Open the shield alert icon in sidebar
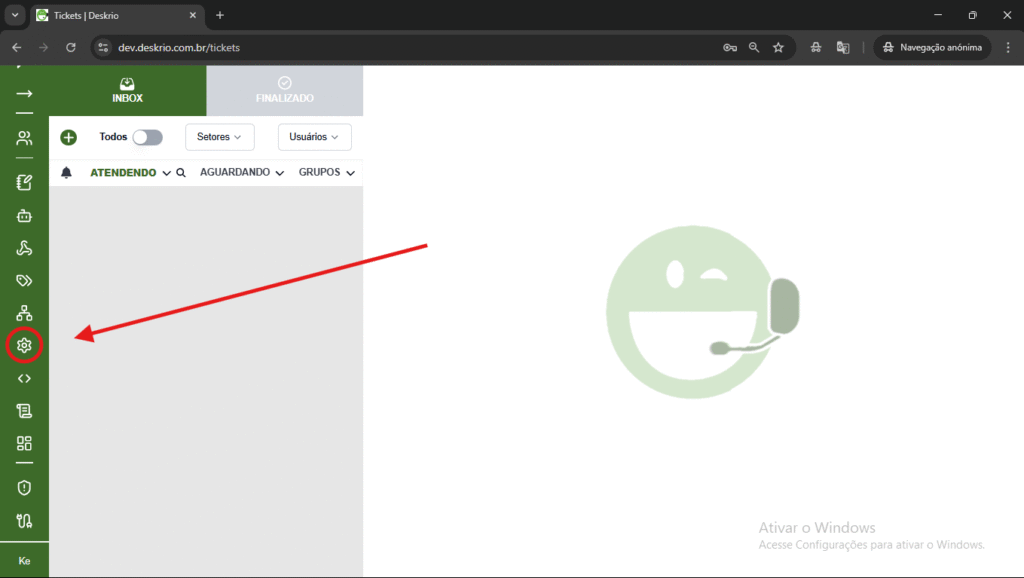Screen dimensions: 1024x578 [24, 488]
